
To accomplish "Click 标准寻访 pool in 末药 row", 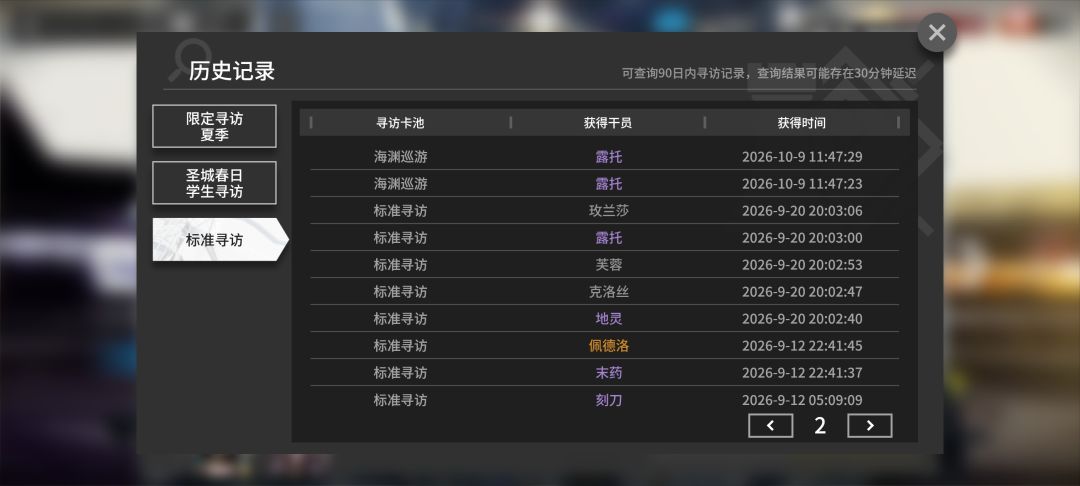I will tap(400, 372).
